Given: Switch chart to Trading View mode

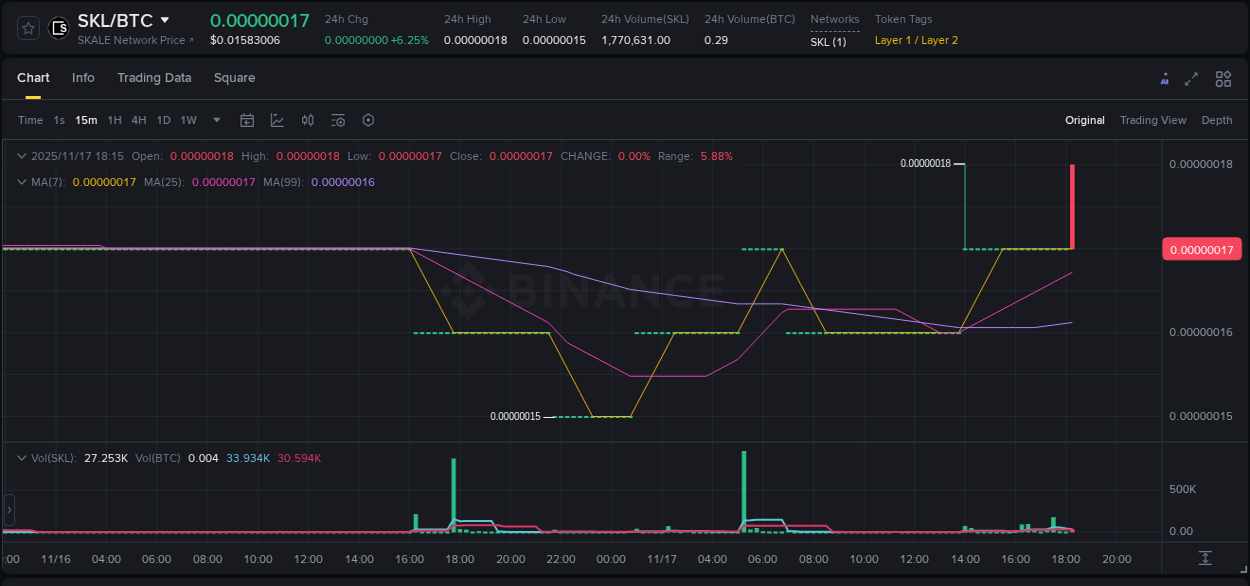Looking at the screenshot, I should 1153,120.
